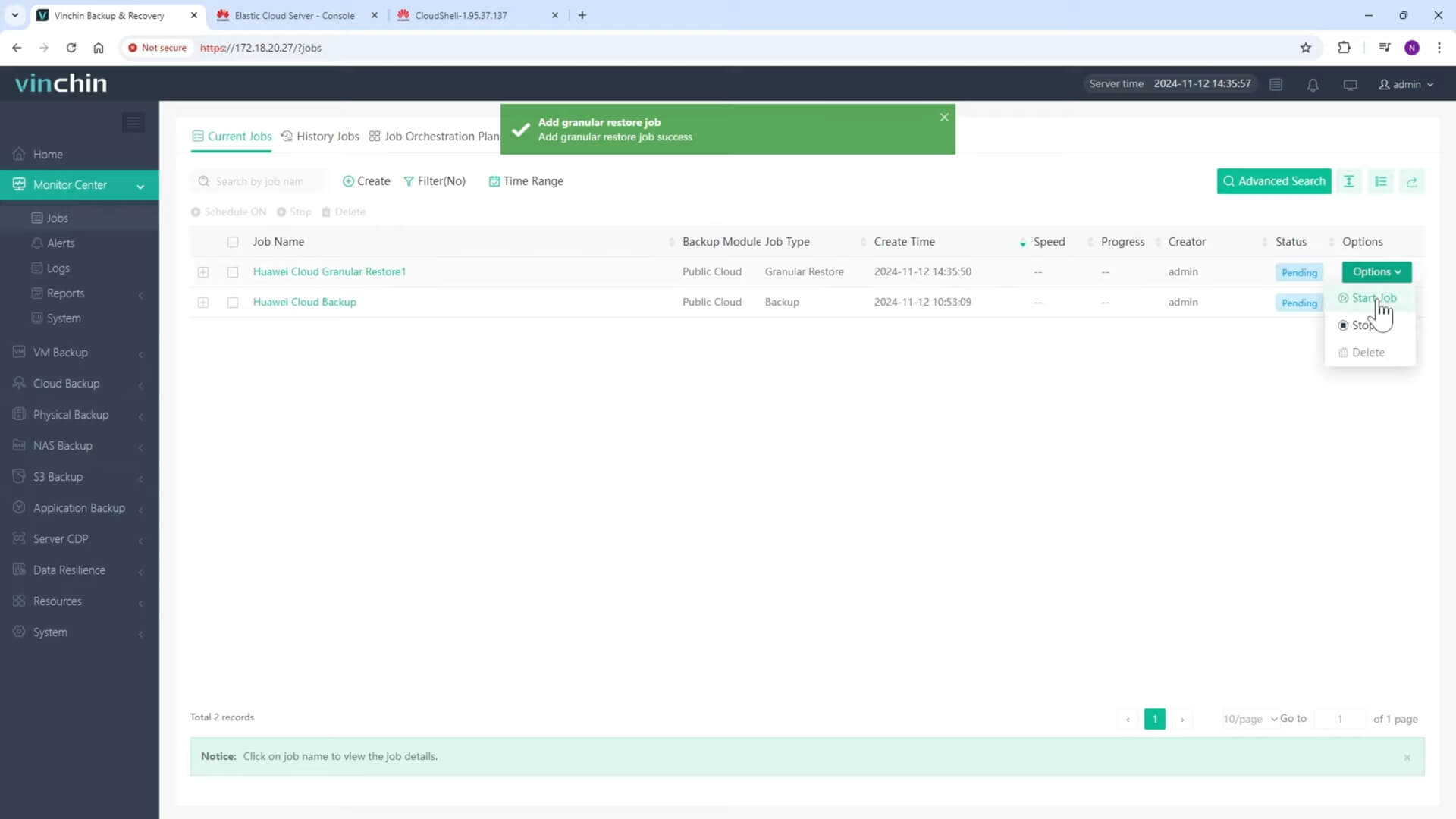This screenshot has height=819, width=1456.
Task: Tick the select-all checkbox in table header
Action: (233, 242)
